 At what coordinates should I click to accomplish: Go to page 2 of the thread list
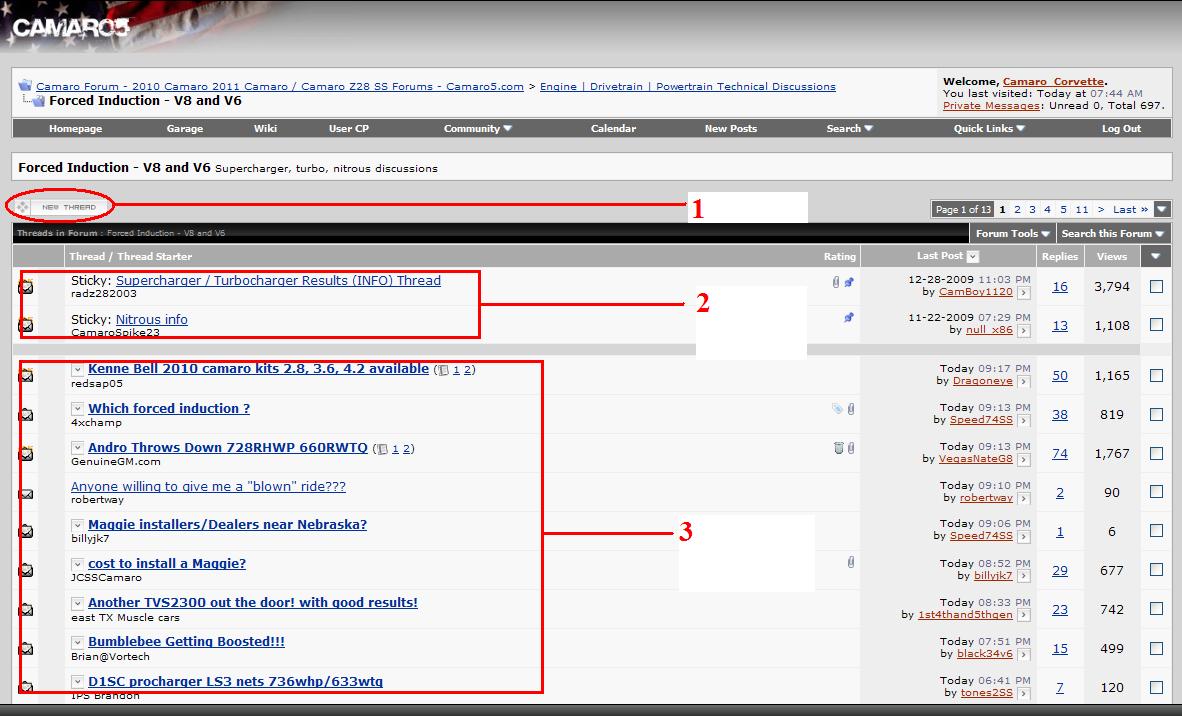coord(1017,209)
